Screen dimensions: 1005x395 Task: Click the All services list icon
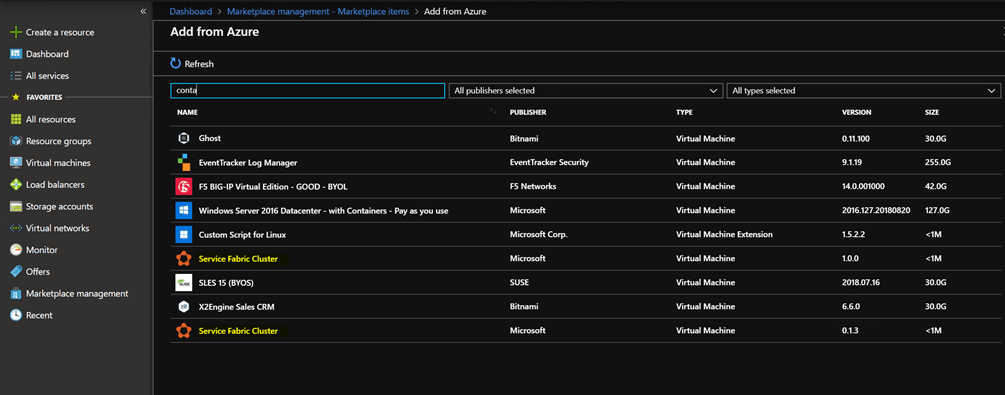coord(16,76)
